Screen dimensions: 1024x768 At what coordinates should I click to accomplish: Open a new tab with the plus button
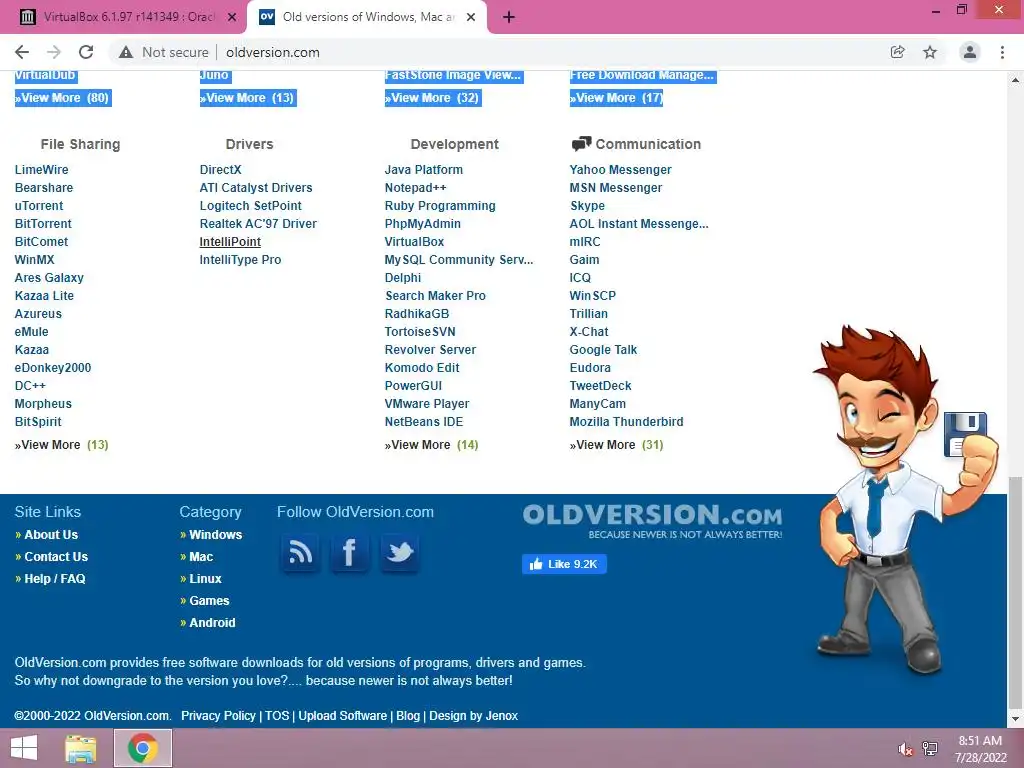coord(509,18)
